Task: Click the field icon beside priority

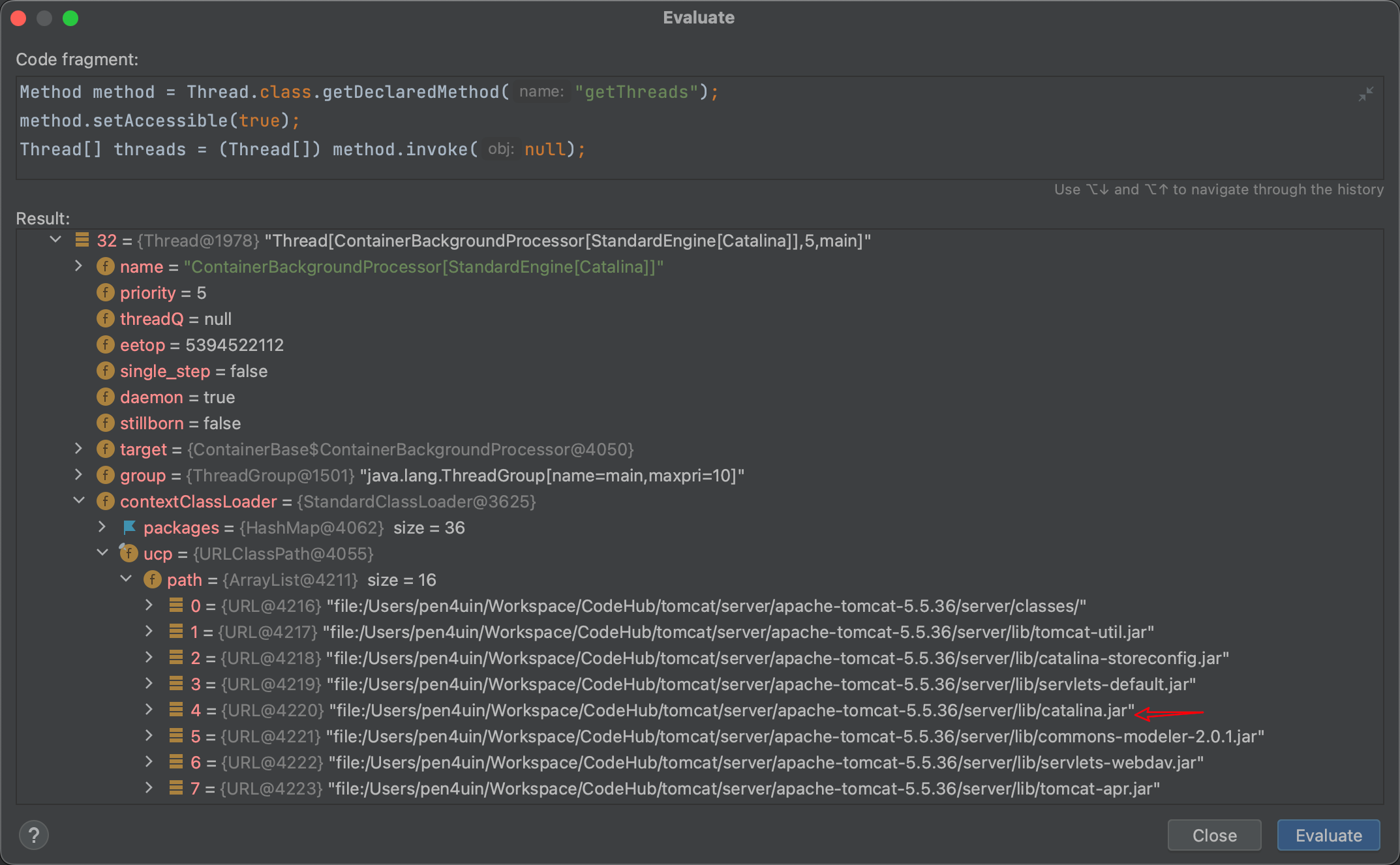Action: pyautogui.click(x=106, y=292)
